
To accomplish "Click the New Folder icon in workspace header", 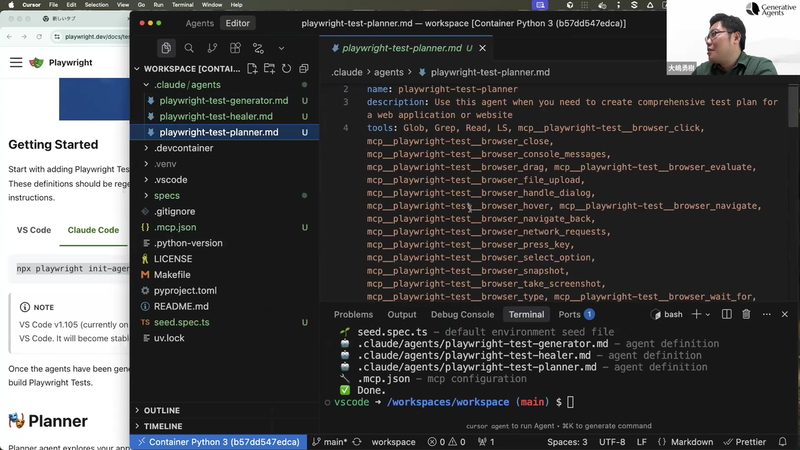I will tap(269, 68).
